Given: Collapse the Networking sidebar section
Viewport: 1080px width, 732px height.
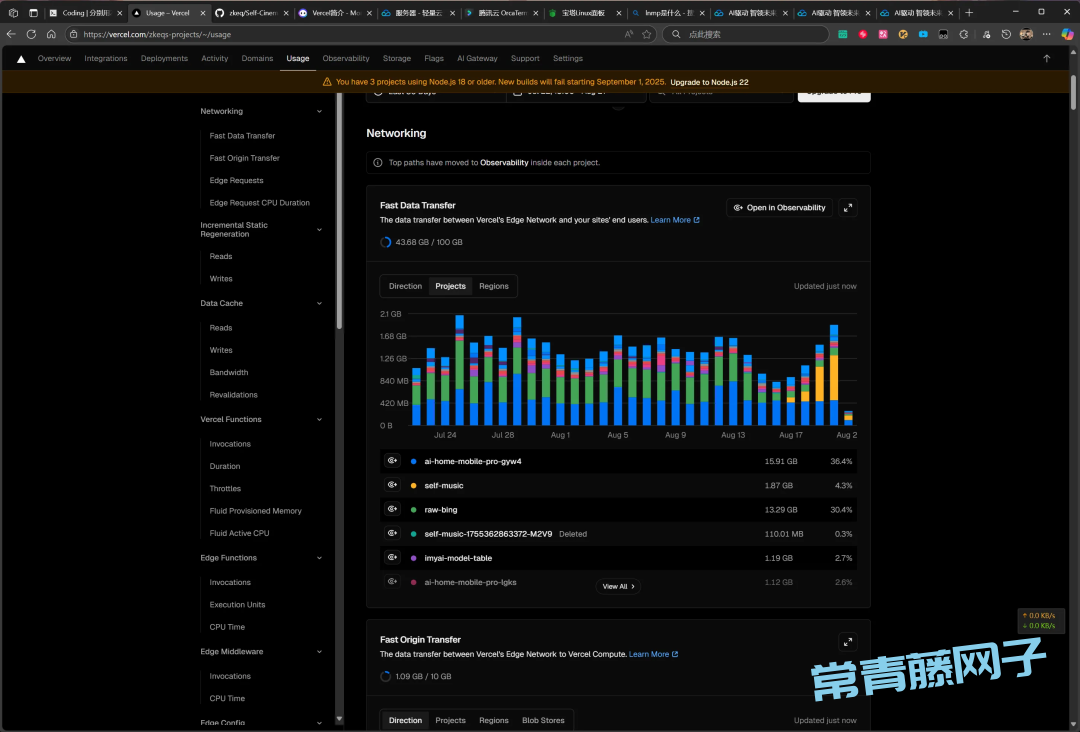Looking at the screenshot, I should click(319, 111).
